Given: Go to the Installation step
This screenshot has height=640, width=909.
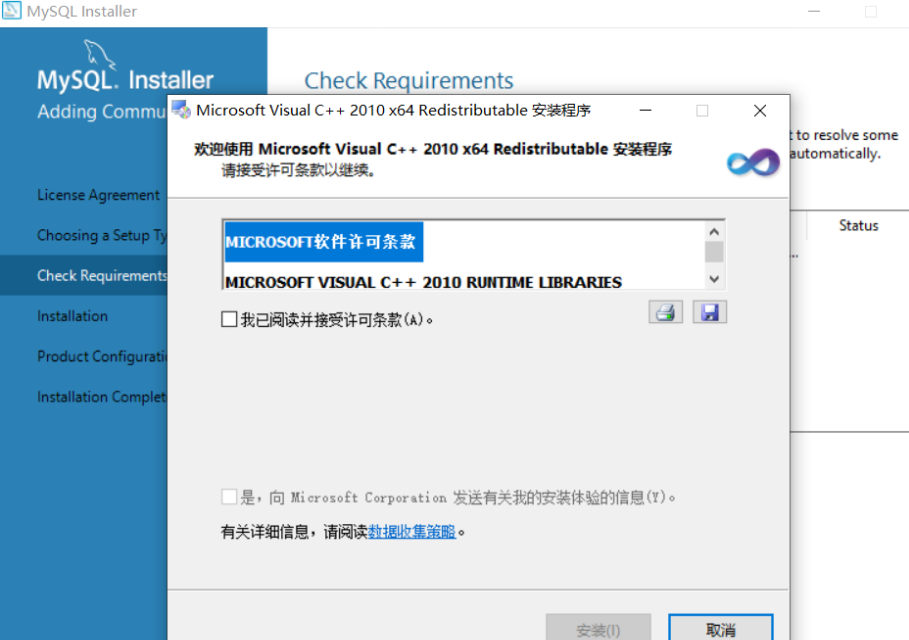Looking at the screenshot, I should click(x=72, y=316).
